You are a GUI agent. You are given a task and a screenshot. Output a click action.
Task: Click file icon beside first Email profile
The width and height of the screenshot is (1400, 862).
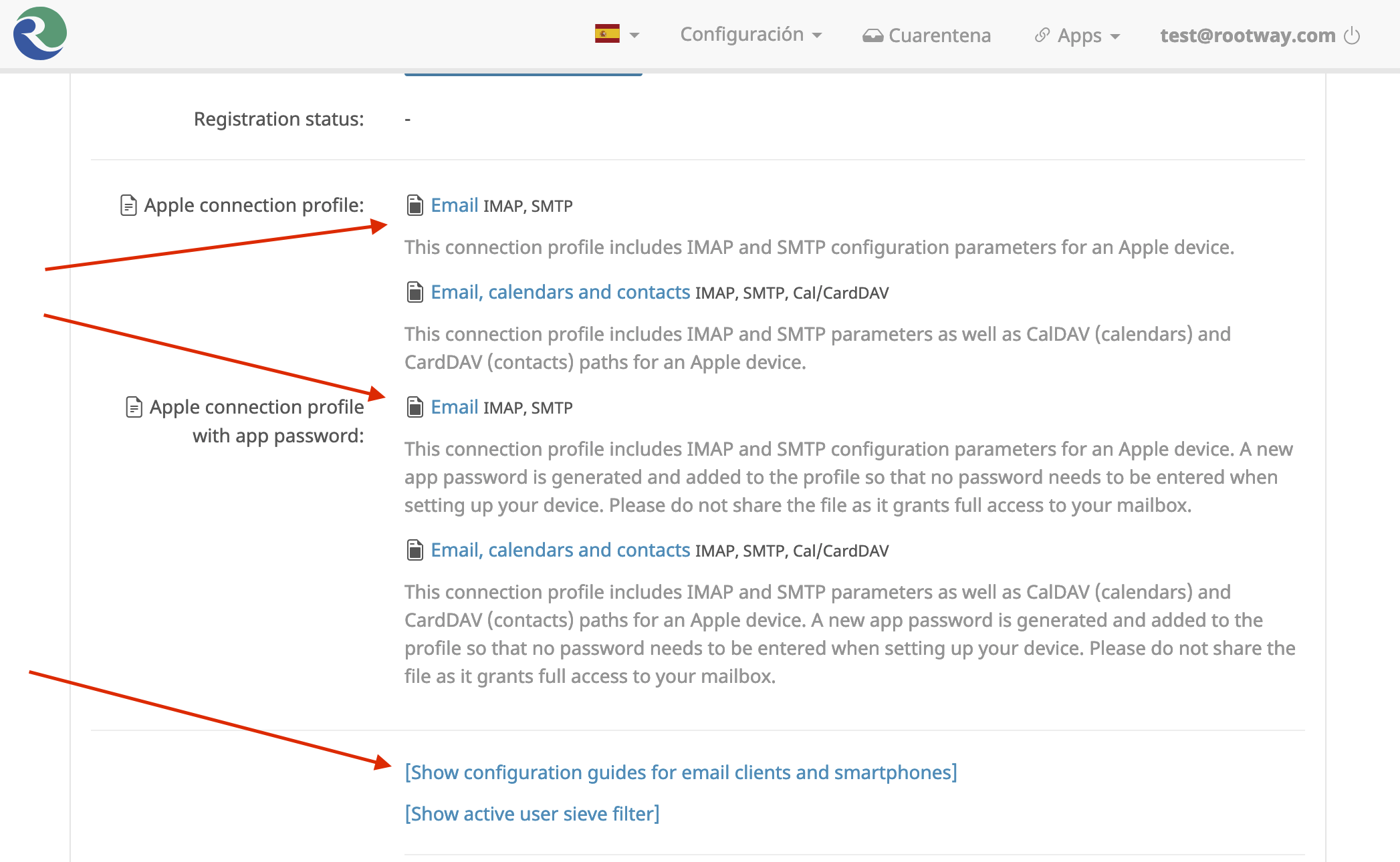415,205
